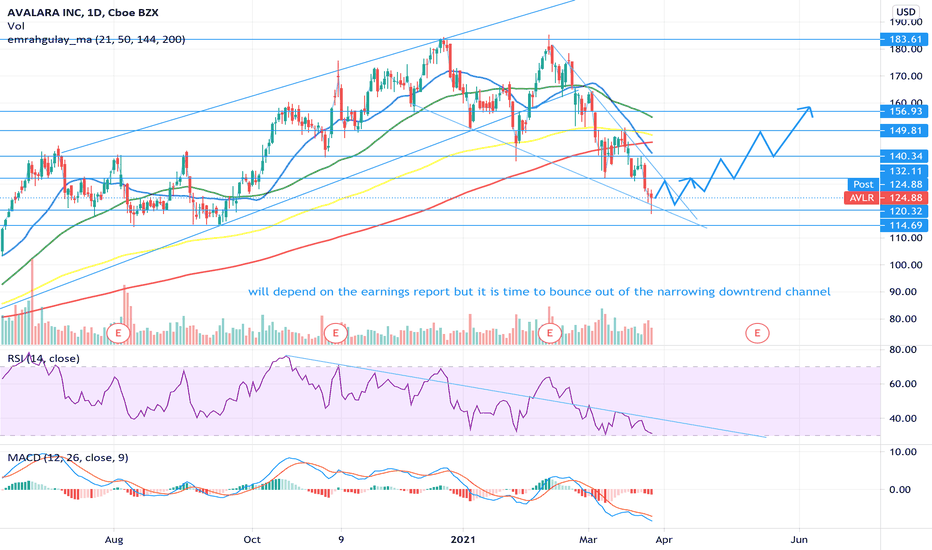Click the 120.32 price level tag
The image size is (932, 550).
pyautogui.click(x=905, y=212)
